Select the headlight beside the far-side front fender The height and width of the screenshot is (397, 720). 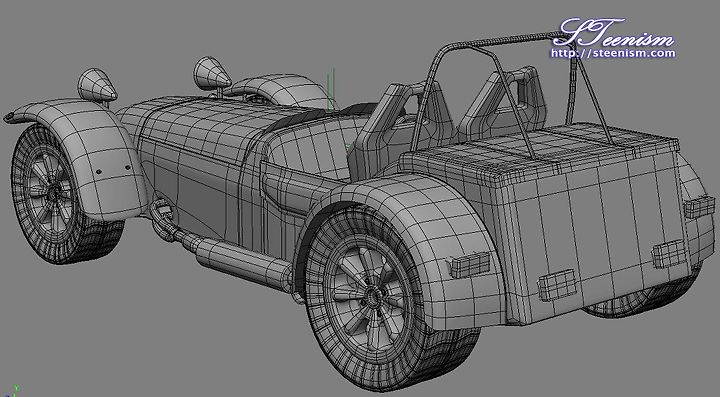(x=211, y=73)
